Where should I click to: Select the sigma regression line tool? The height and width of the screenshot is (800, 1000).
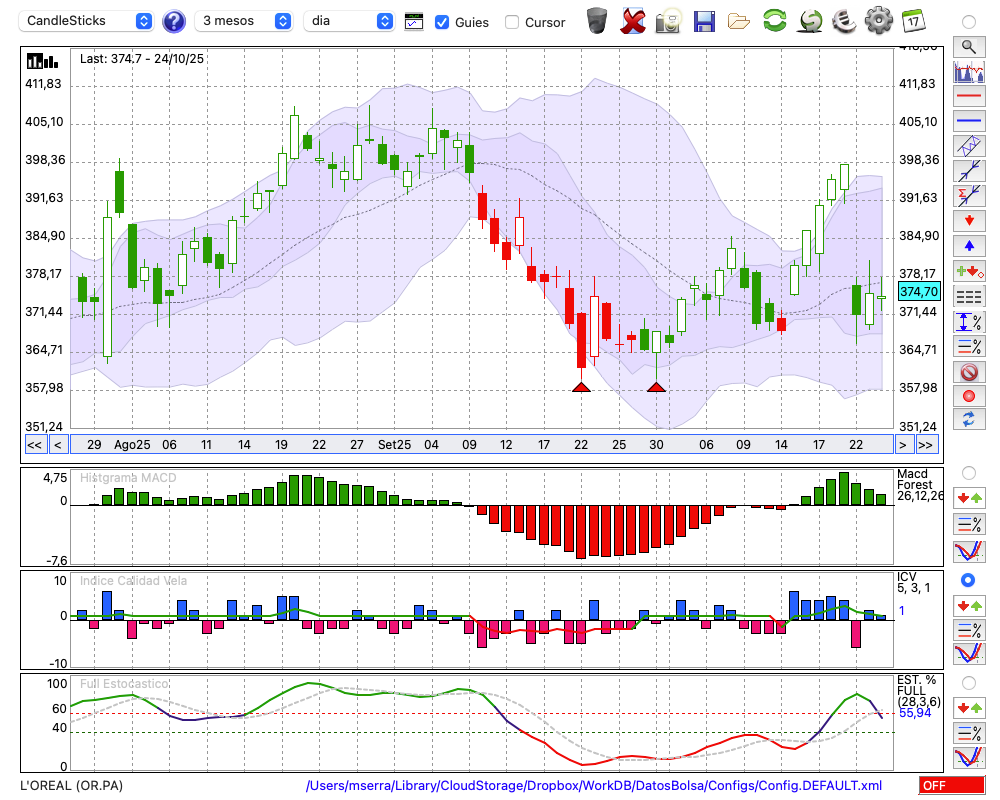point(969,196)
